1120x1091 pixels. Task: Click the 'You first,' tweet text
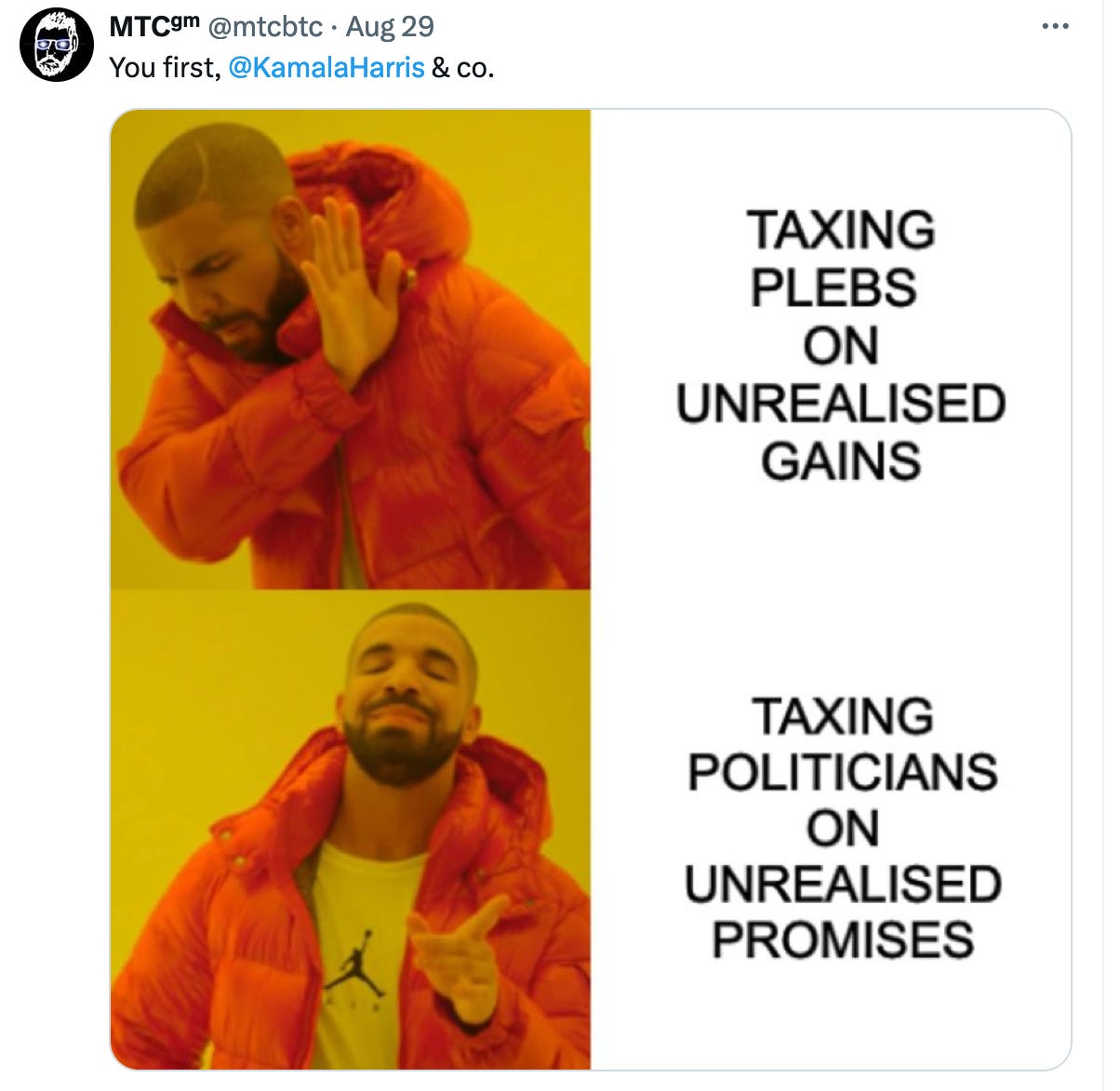[165, 67]
